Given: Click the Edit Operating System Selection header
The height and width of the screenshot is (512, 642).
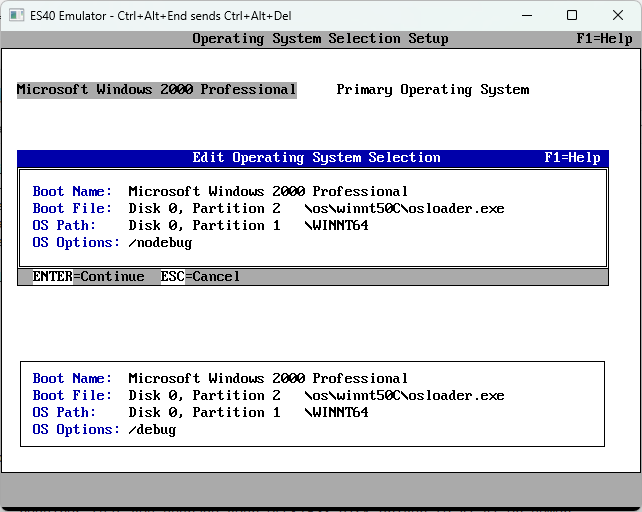Looking at the screenshot, I should tap(316, 158).
